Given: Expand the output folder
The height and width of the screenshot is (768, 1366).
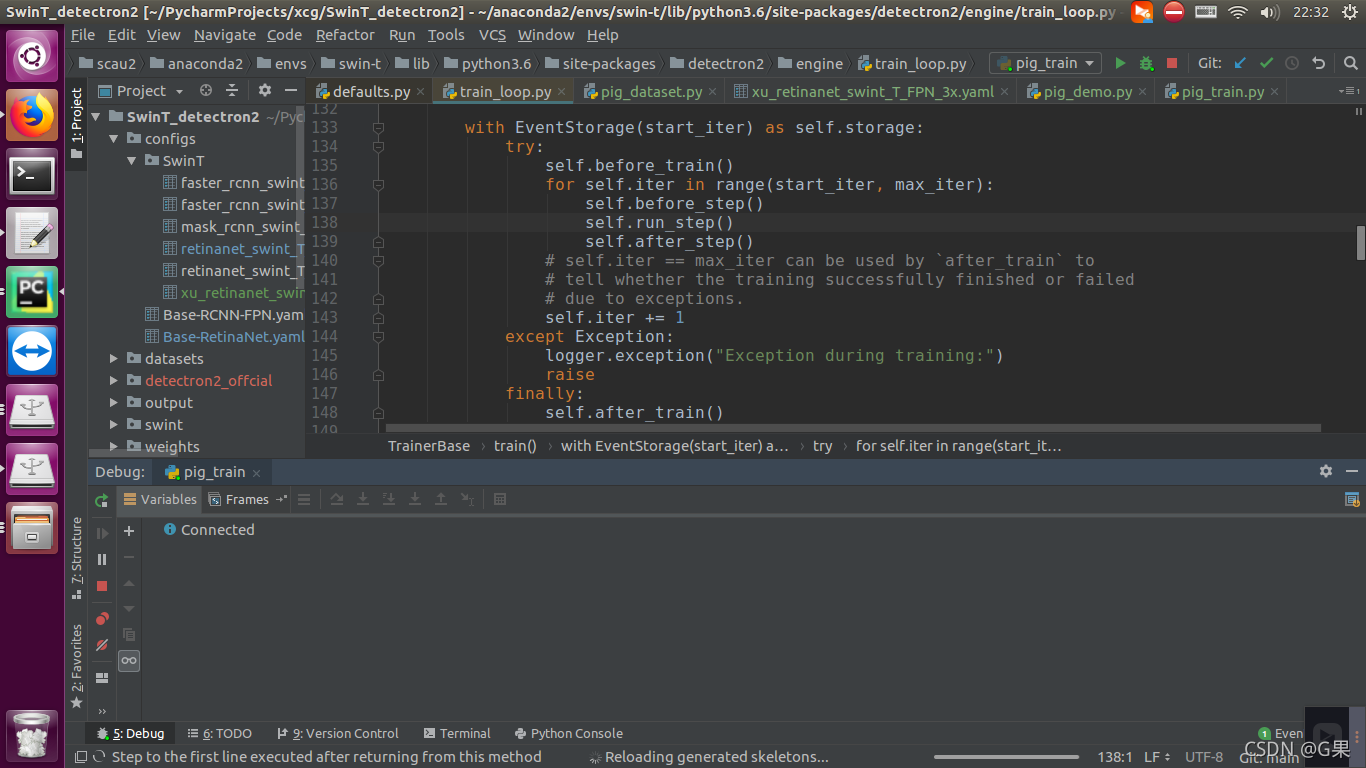Looking at the screenshot, I should coord(114,403).
